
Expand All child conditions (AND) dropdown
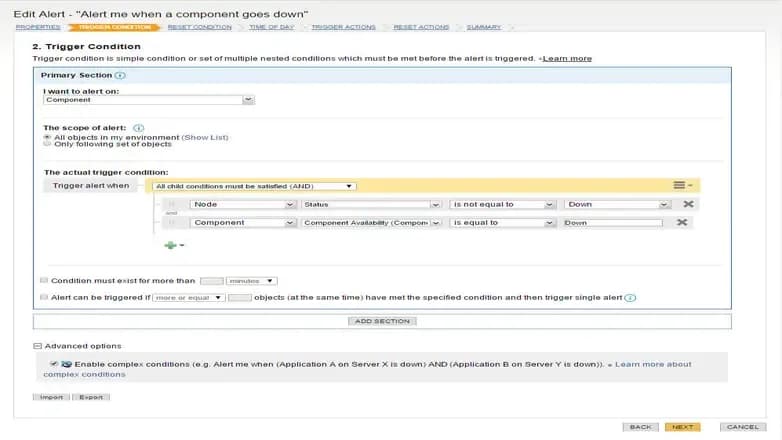tap(254, 186)
